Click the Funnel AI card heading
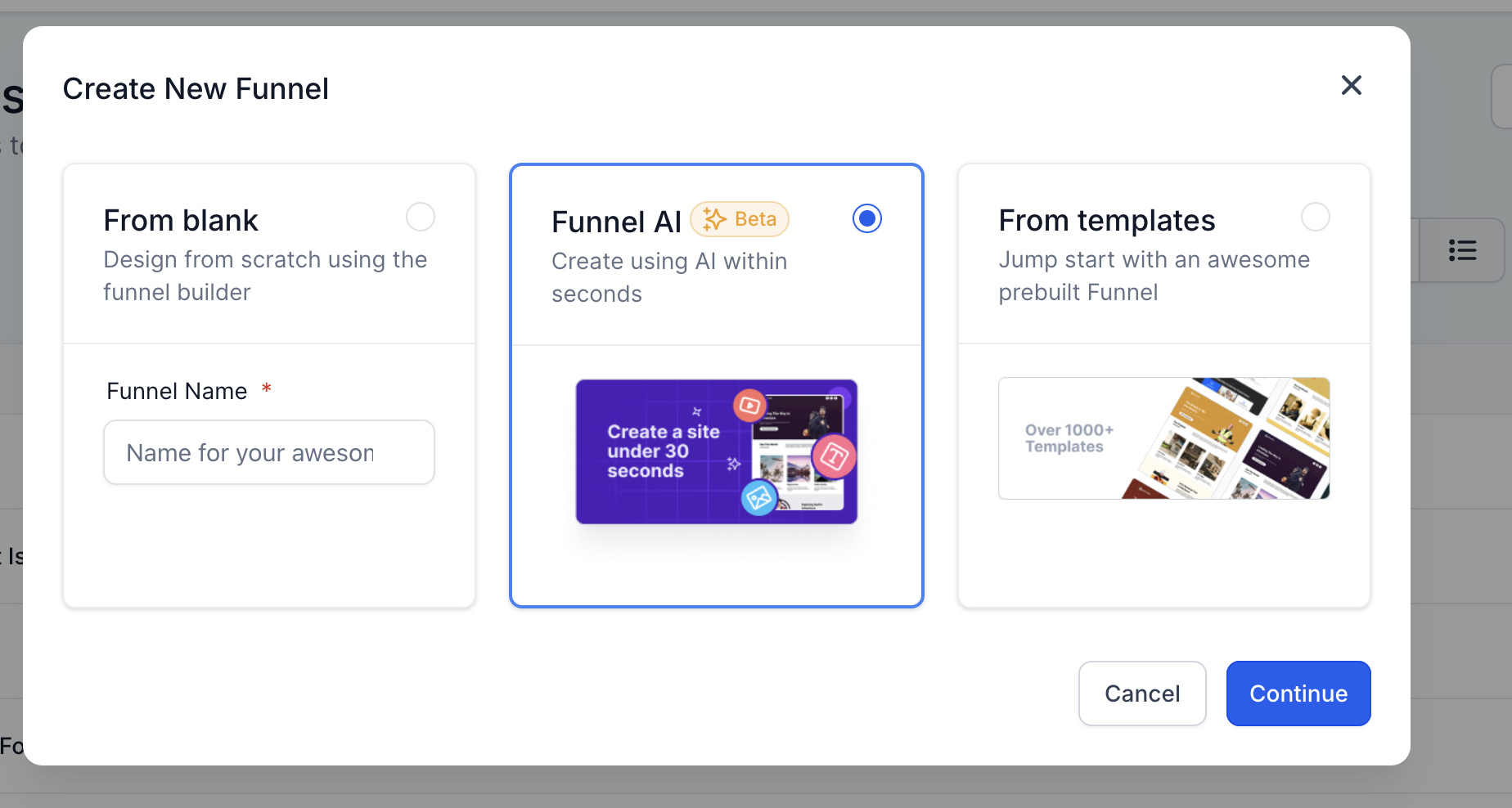Viewport: 1512px width, 808px height. tap(616, 221)
